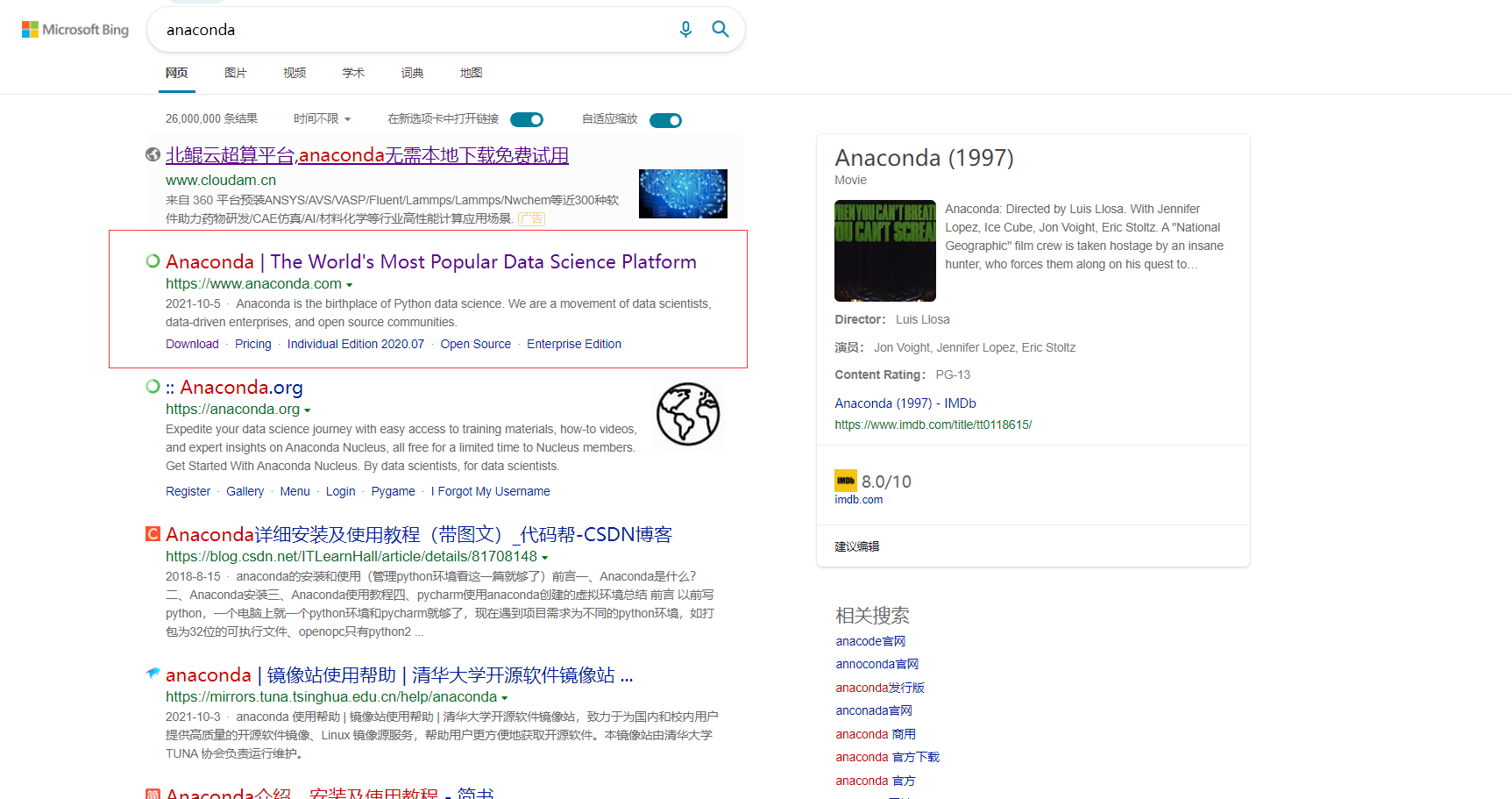This screenshot has width=1512, height=799.
Task: Open the Enterprise Edition sublink
Action: [574, 344]
